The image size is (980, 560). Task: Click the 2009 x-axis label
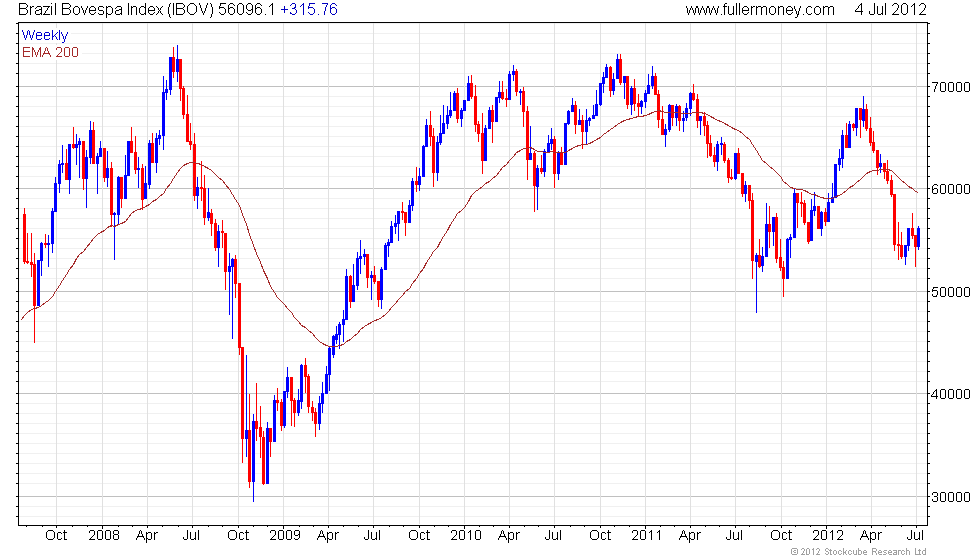click(285, 536)
